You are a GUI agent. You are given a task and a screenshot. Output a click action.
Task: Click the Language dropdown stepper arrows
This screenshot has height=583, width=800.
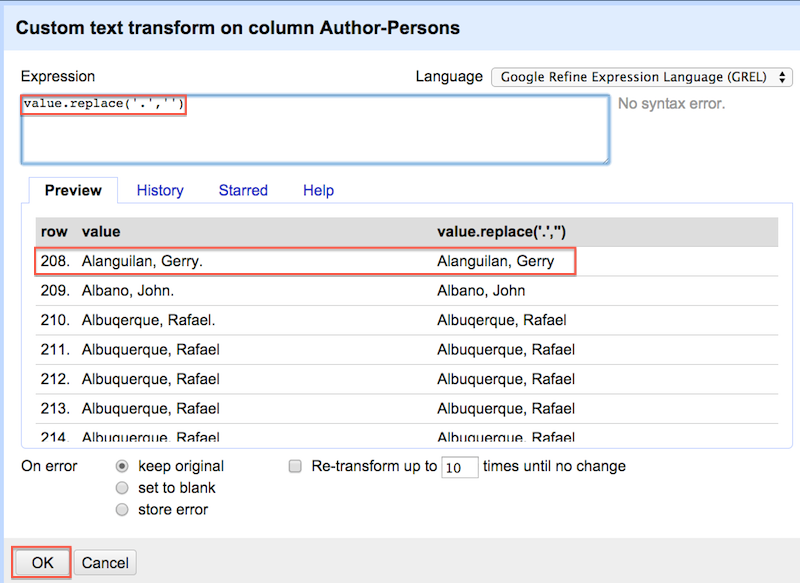point(782,78)
